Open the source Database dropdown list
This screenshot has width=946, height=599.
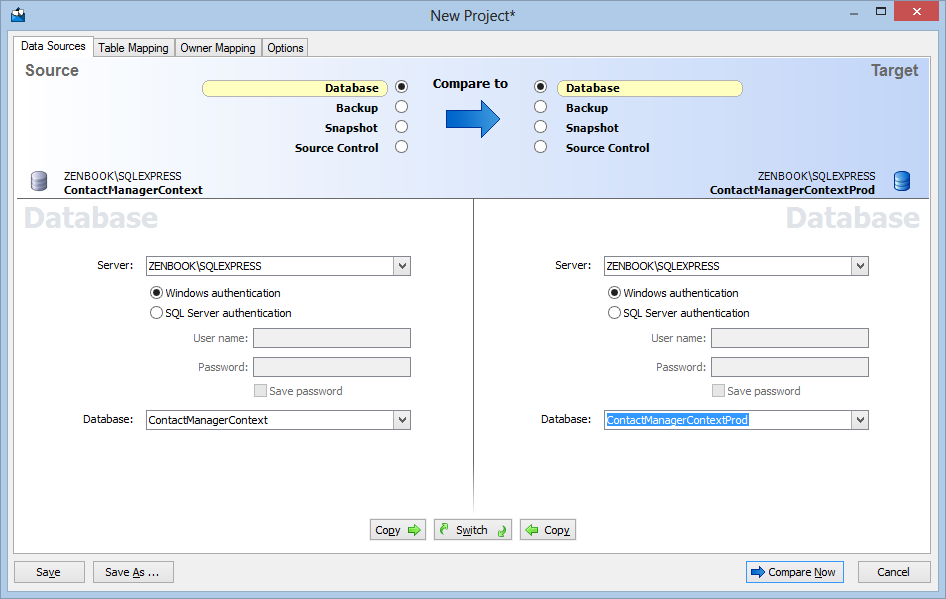click(401, 420)
